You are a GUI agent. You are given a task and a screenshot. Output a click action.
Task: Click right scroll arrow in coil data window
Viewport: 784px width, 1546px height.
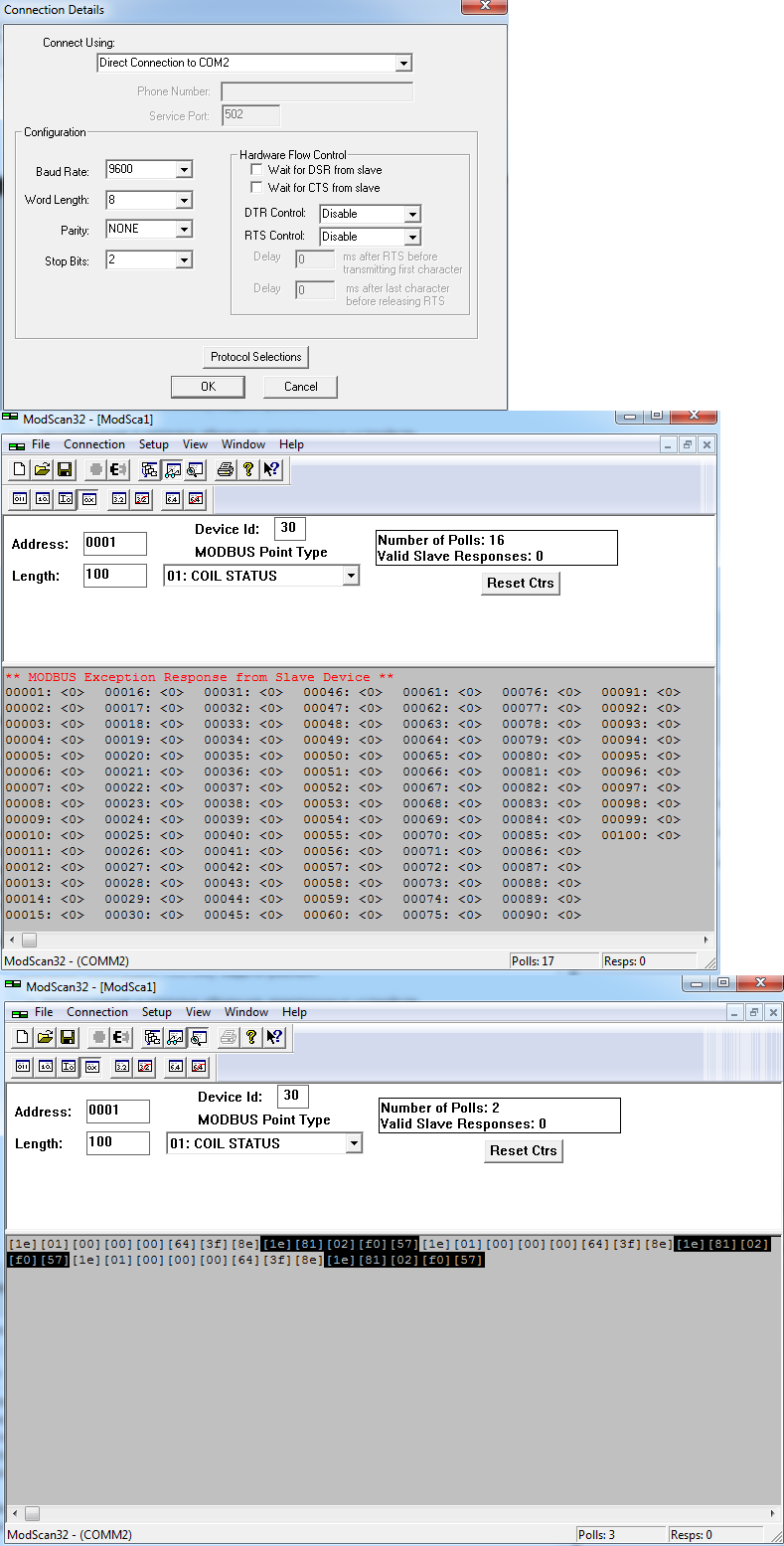(706, 940)
